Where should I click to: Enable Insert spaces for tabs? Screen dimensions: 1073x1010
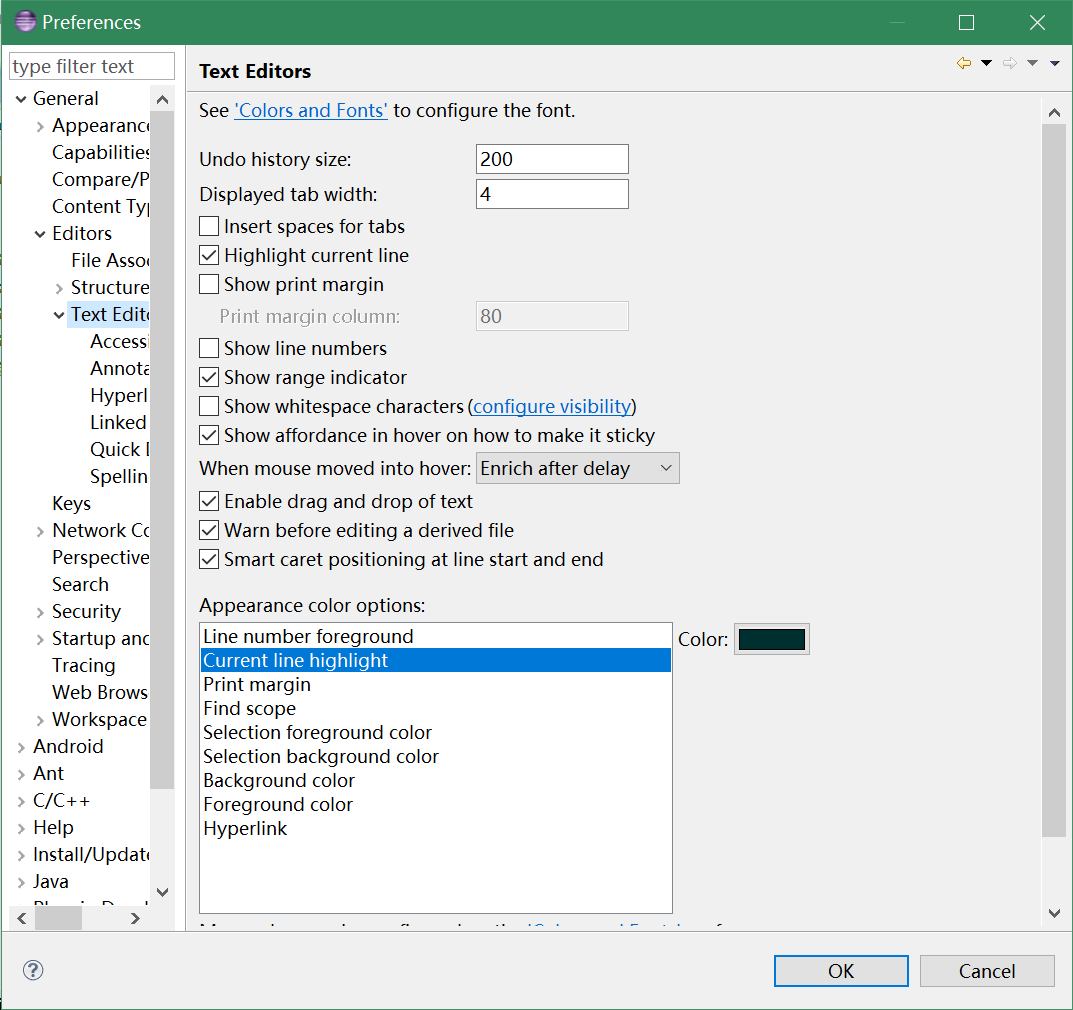[x=209, y=227]
